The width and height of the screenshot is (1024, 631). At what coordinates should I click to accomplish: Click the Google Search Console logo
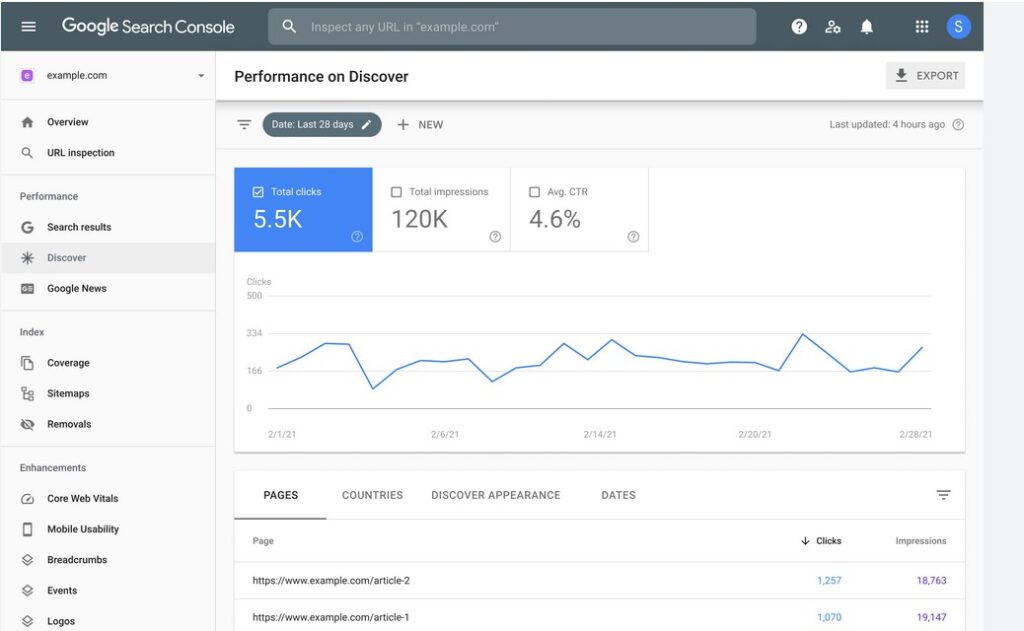148,27
